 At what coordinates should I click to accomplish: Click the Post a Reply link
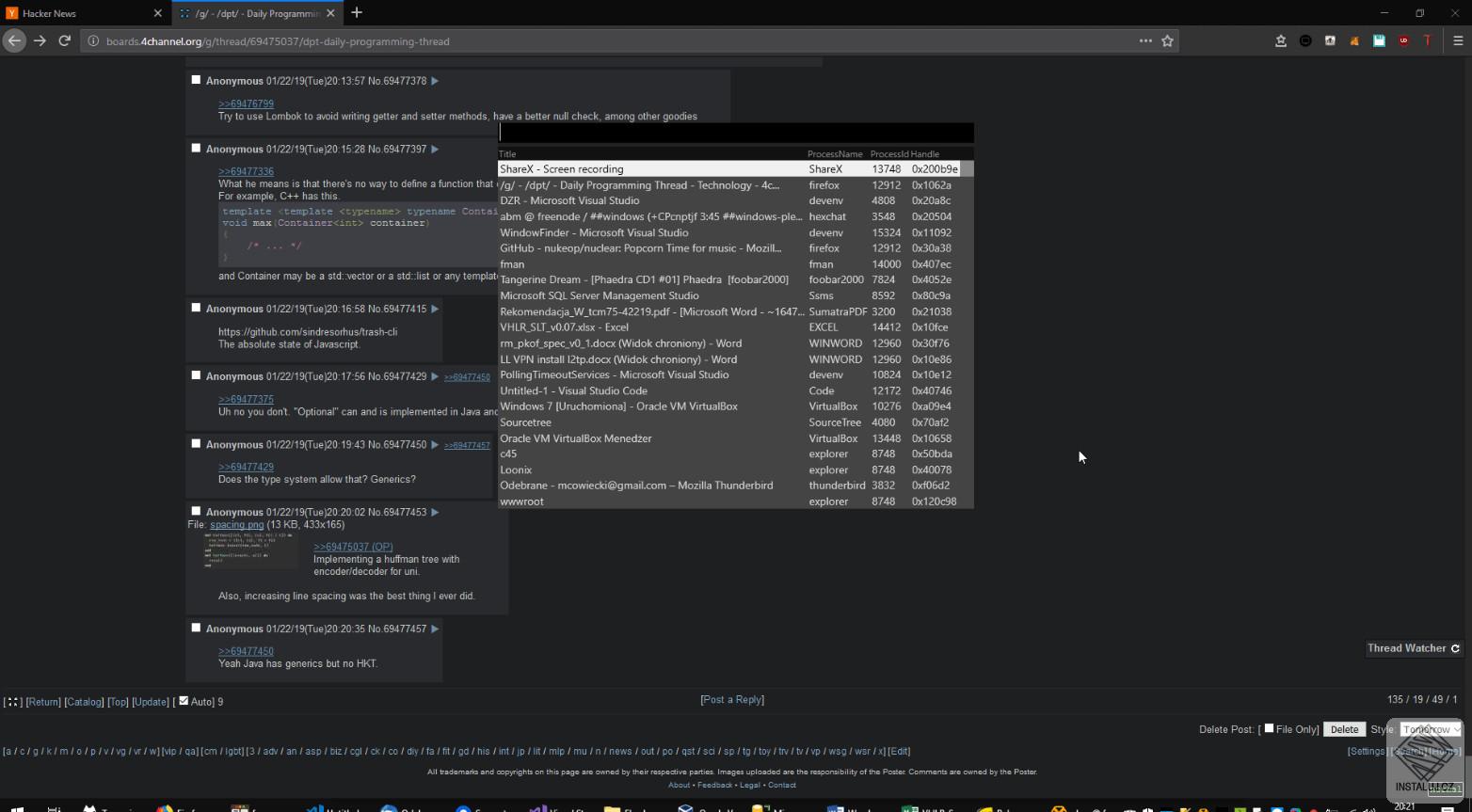click(x=732, y=700)
